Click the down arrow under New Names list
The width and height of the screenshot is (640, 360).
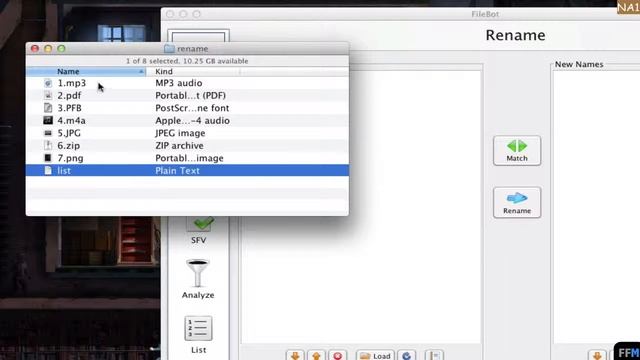(x=597, y=356)
